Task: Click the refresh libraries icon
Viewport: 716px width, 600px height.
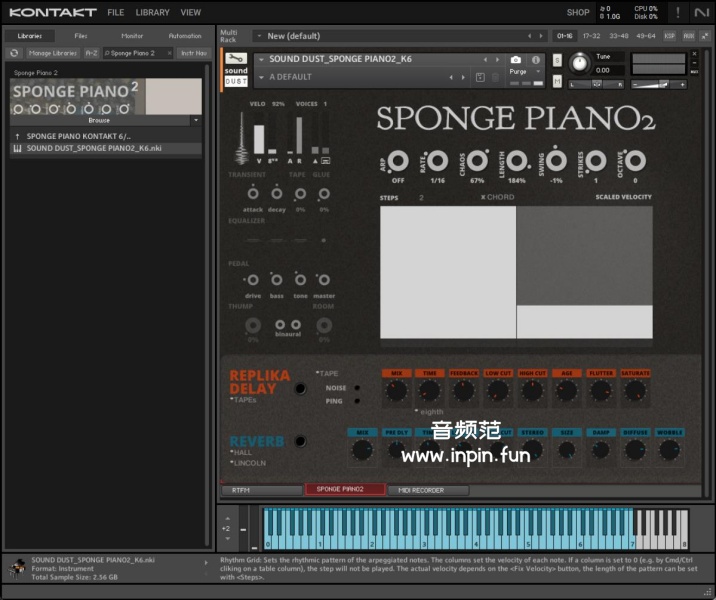Action: tap(14, 53)
